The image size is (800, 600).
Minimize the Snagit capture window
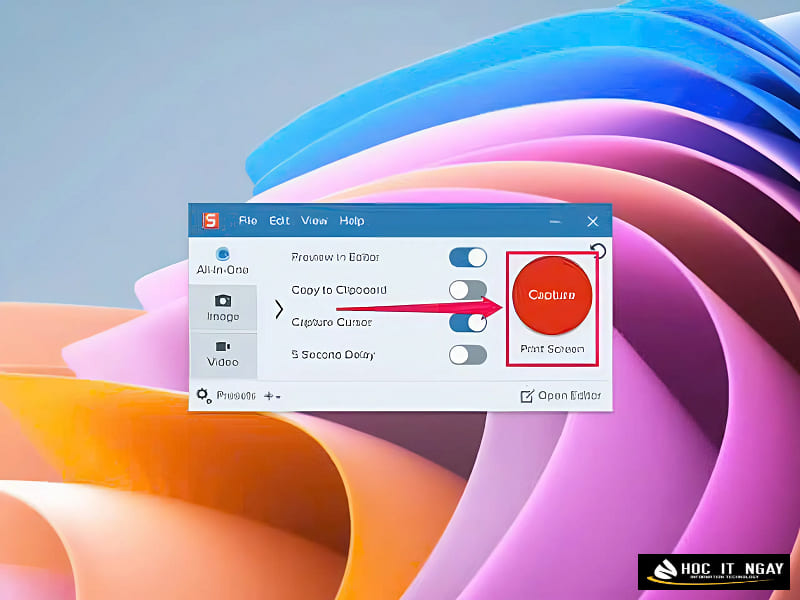click(555, 221)
